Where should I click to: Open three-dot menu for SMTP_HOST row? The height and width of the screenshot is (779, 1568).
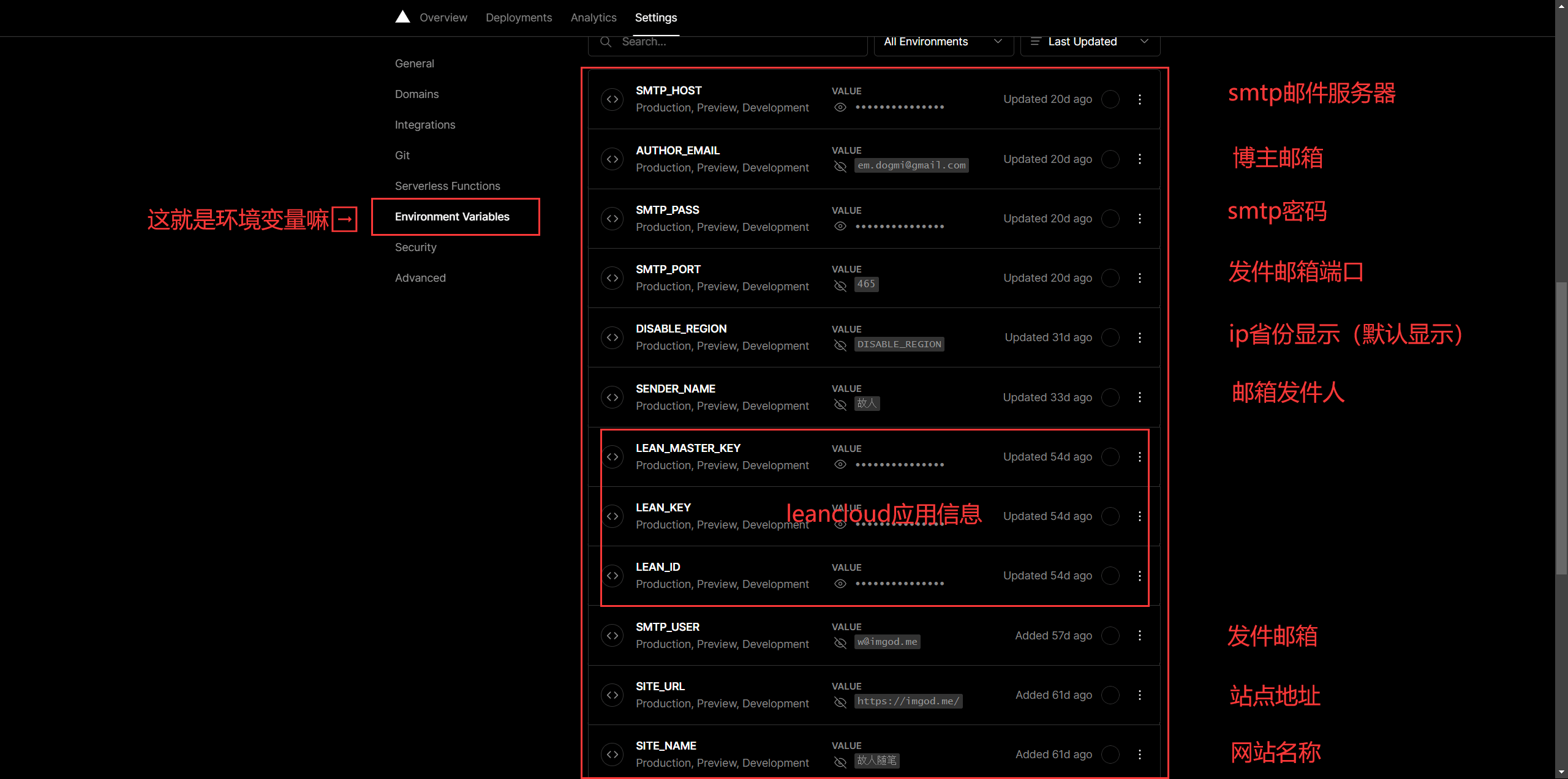click(1139, 99)
